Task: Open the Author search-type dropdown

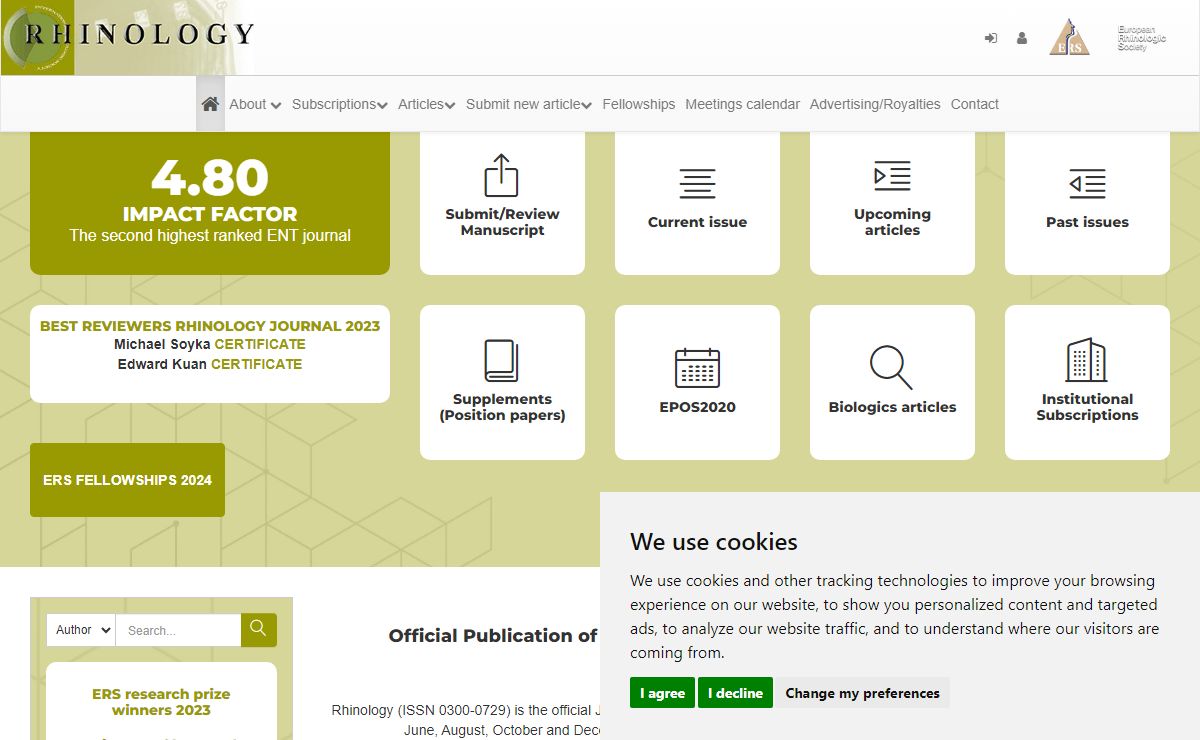Action: (x=81, y=630)
